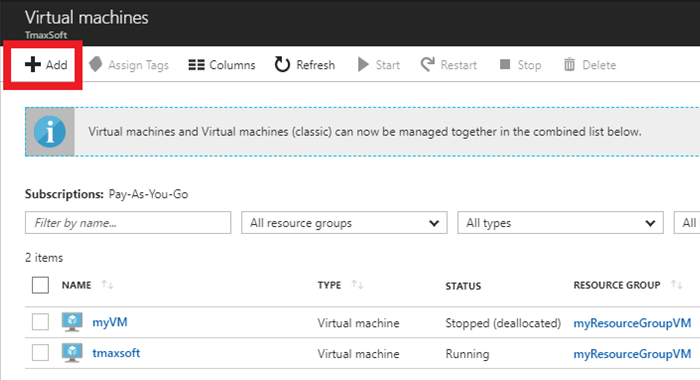Click the Columns label
Screen dimensions: 700x380
pos(232,65)
